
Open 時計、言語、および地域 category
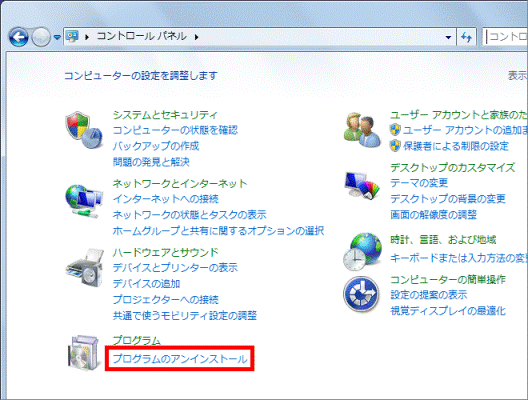[443, 240]
